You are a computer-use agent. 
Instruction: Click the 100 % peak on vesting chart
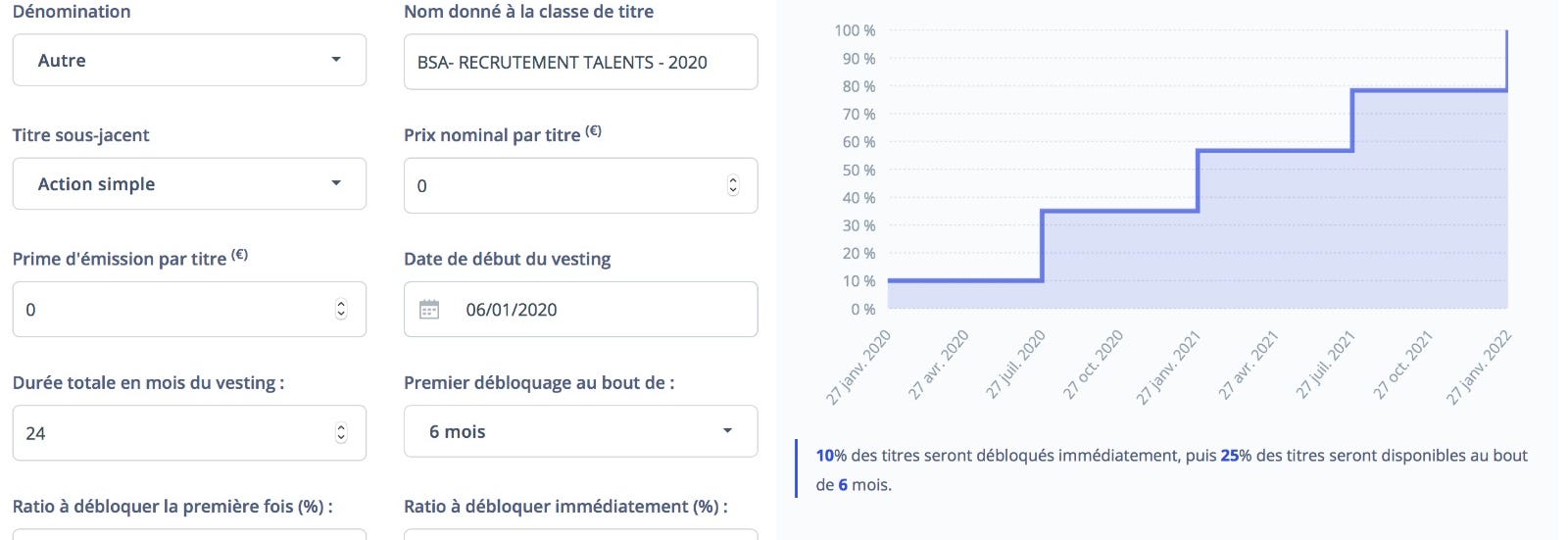[1506, 32]
